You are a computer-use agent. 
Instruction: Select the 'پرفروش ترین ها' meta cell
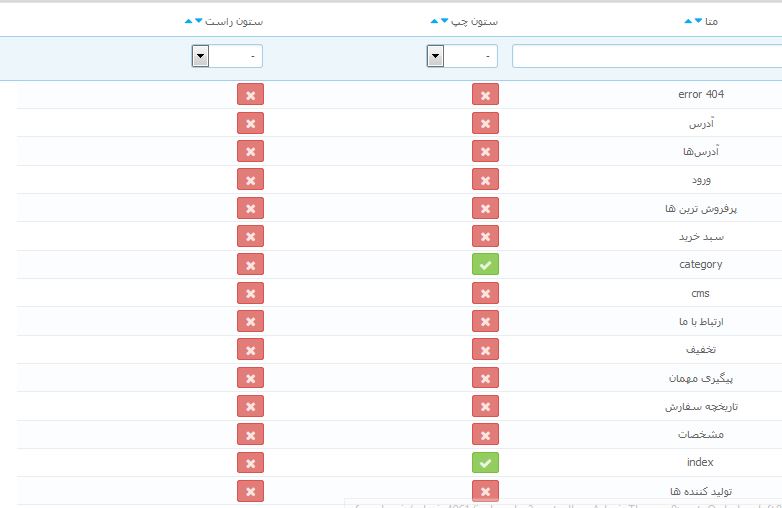click(x=701, y=208)
